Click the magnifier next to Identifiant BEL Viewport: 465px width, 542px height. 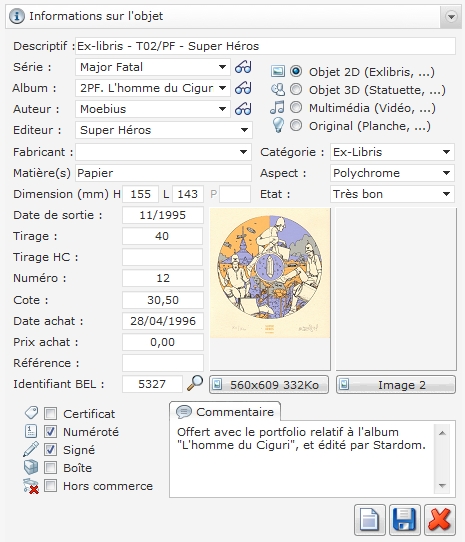(195, 383)
